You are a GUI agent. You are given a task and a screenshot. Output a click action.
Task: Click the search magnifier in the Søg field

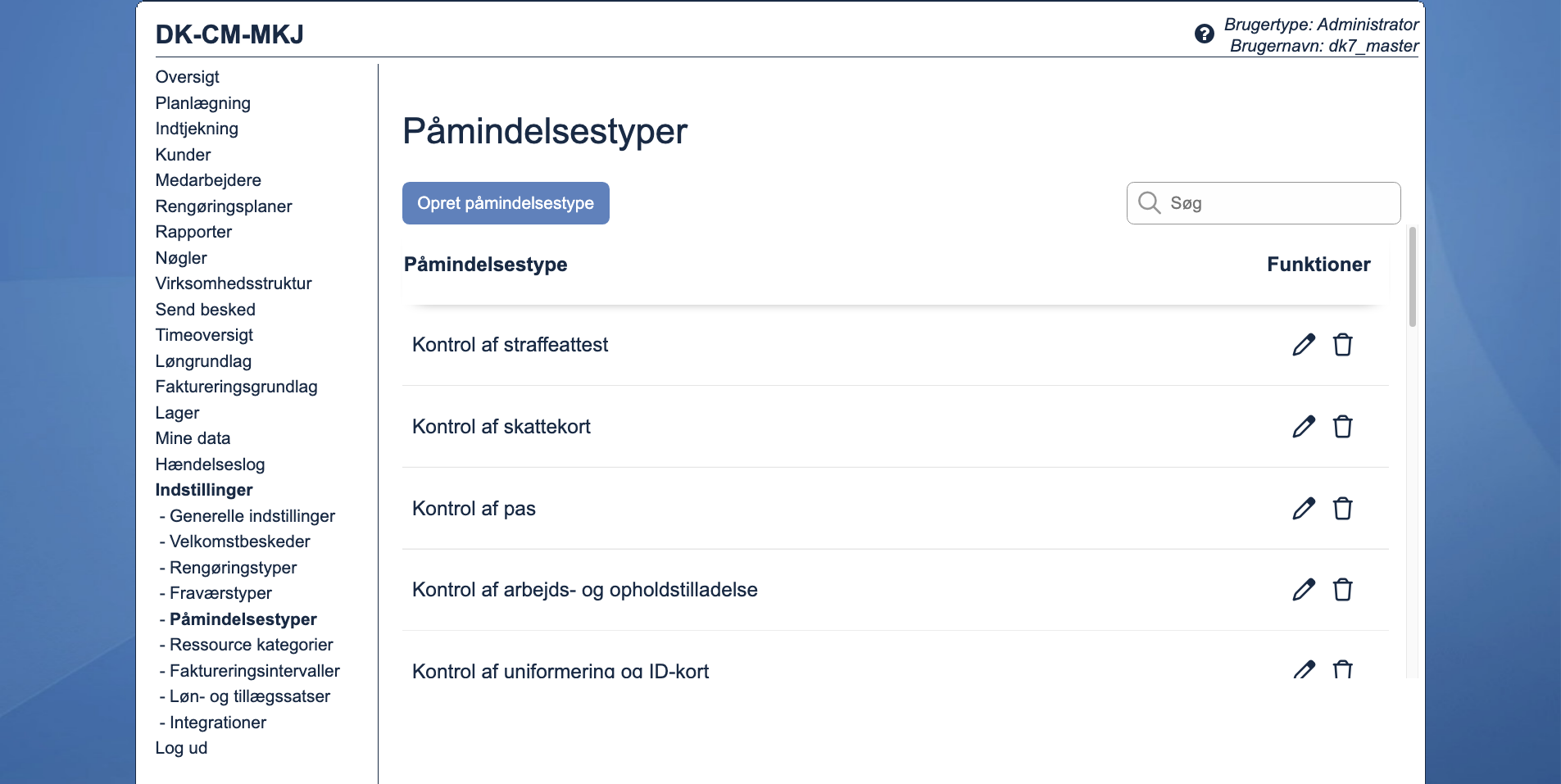tap(1149, 202)
